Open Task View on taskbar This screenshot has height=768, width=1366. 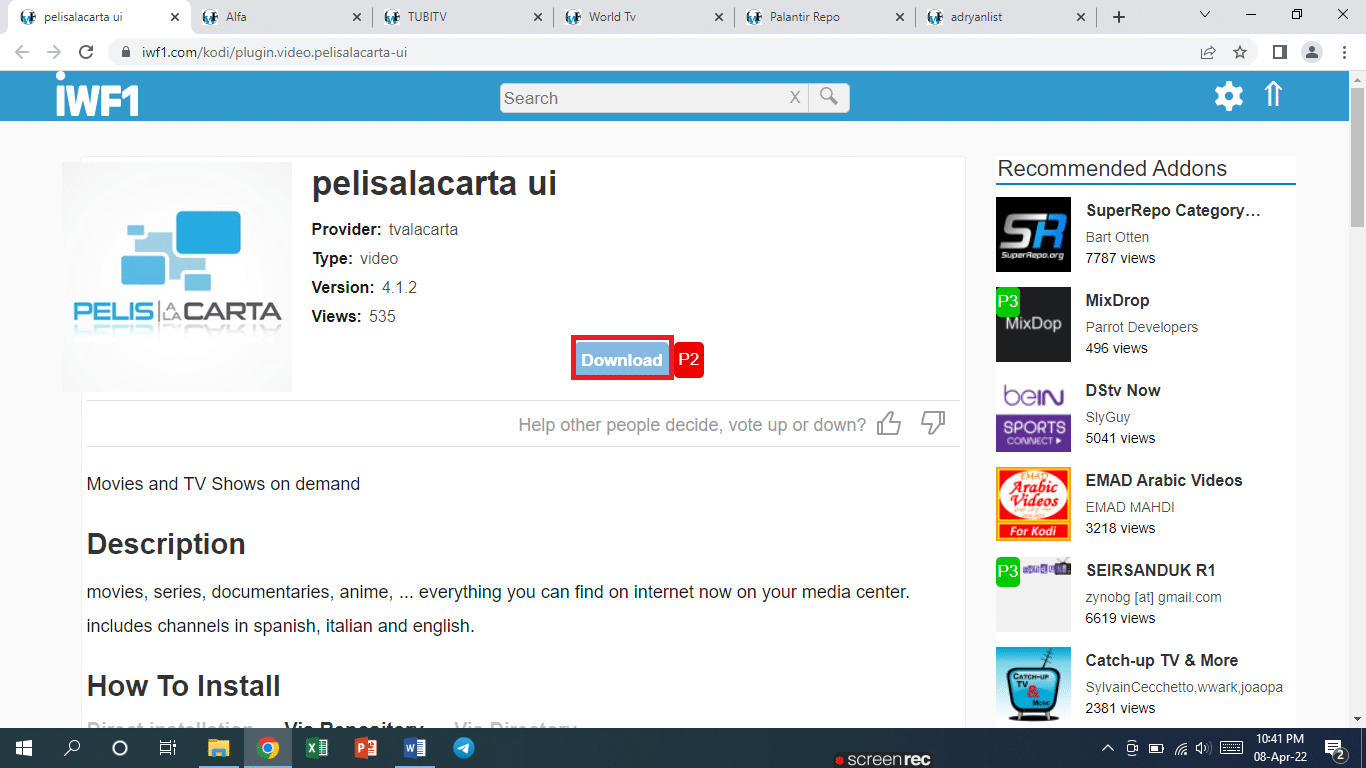(168, 748)
